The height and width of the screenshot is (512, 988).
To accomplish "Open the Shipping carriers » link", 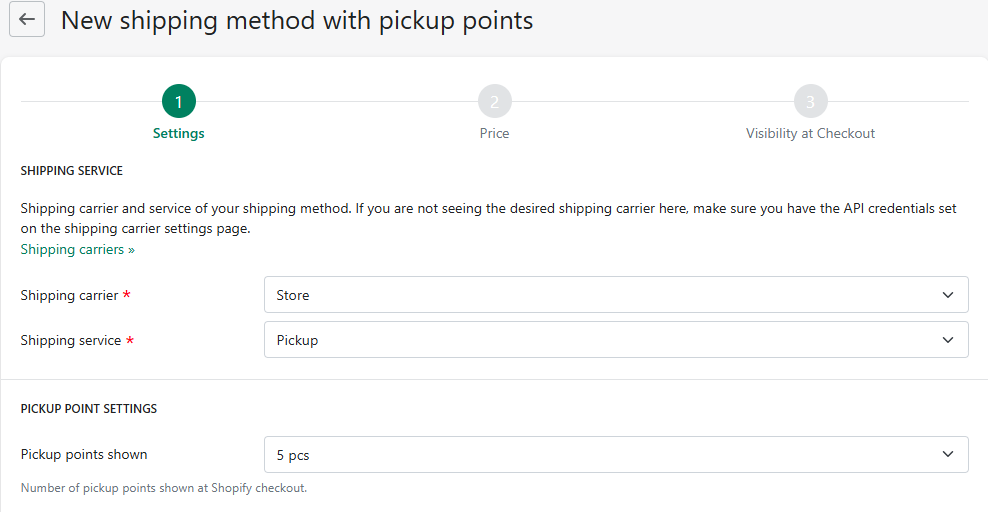I will click(x=77, y=249).
